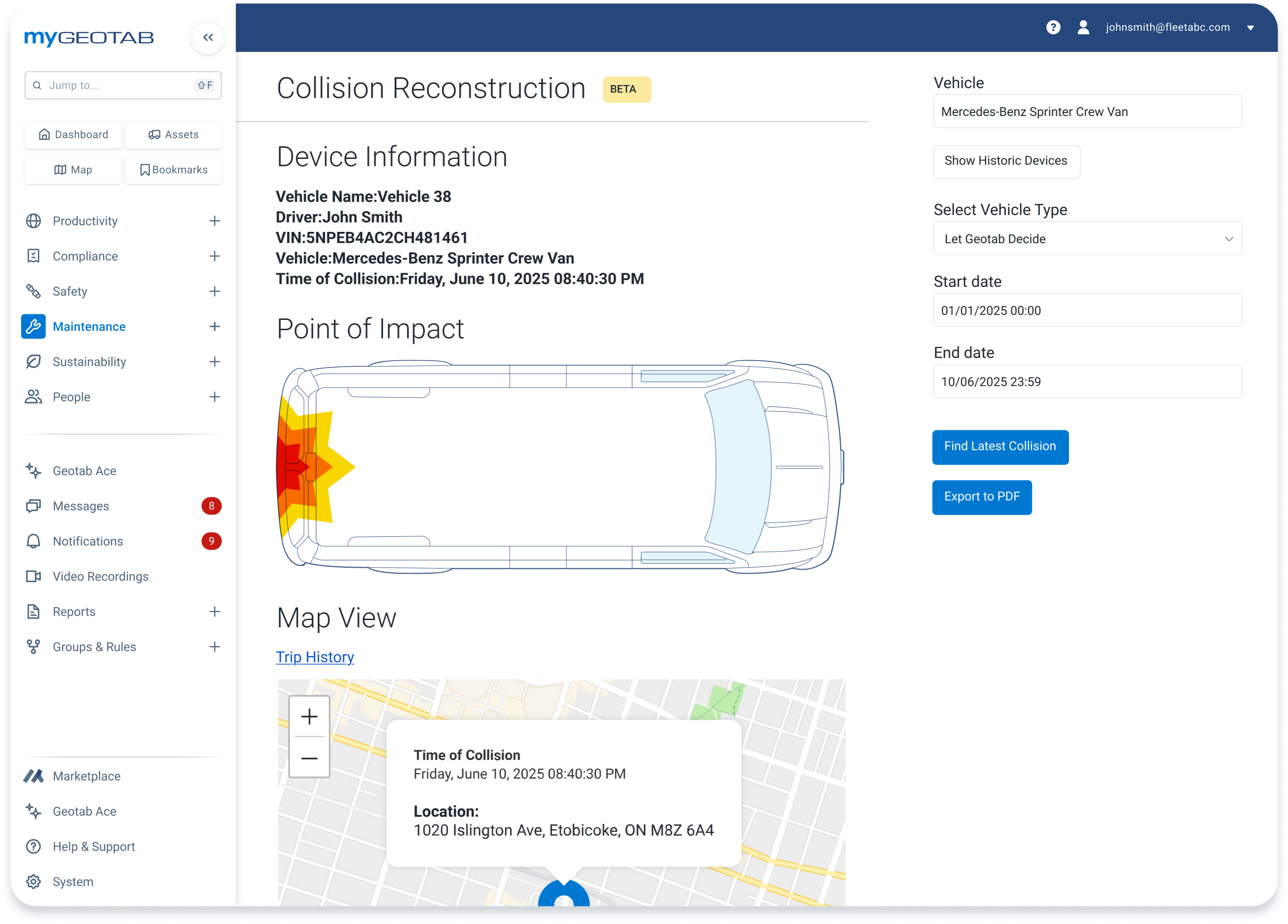
Task: Open Marketplace from the sidebar
Action: point(86,776)
